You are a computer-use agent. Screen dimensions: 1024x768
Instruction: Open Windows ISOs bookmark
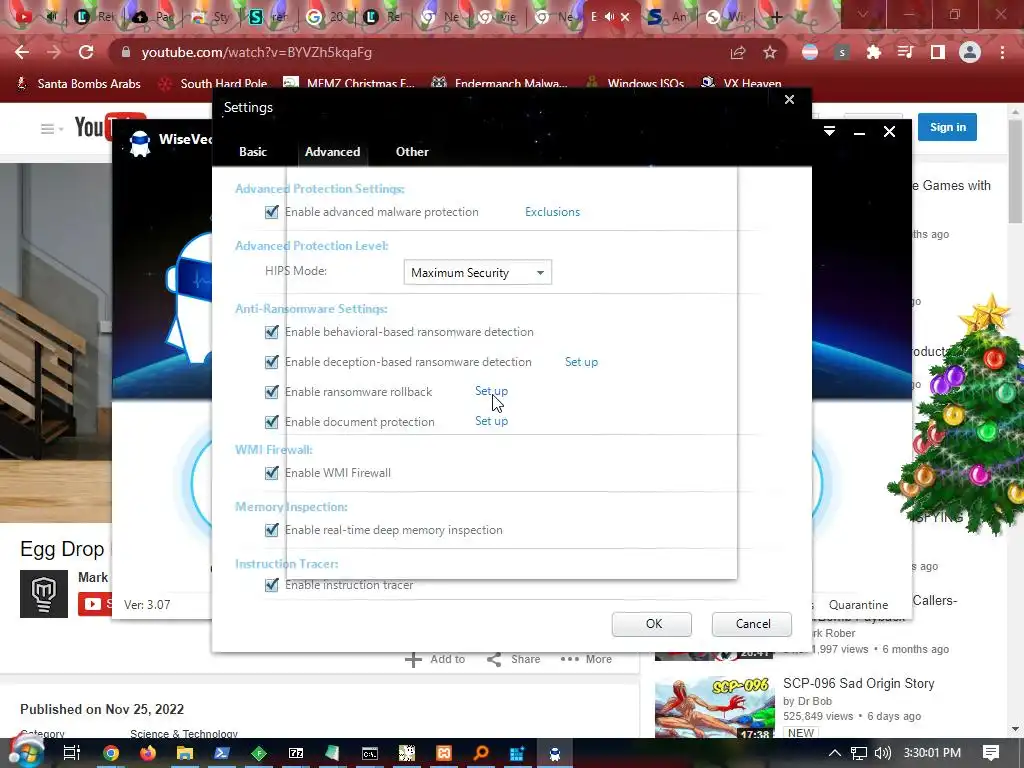635,84
